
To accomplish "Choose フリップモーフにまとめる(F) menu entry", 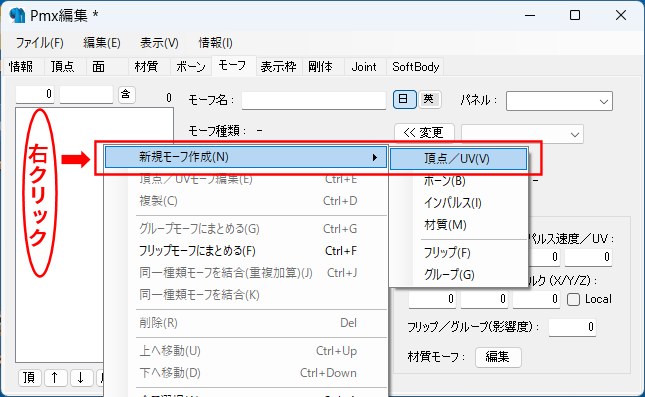I will point(246,251).
